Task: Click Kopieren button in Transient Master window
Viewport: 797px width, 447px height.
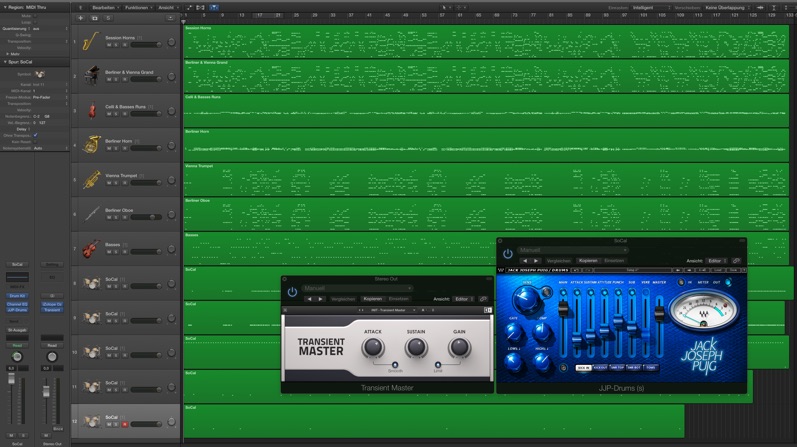Action: pos(373,299)
